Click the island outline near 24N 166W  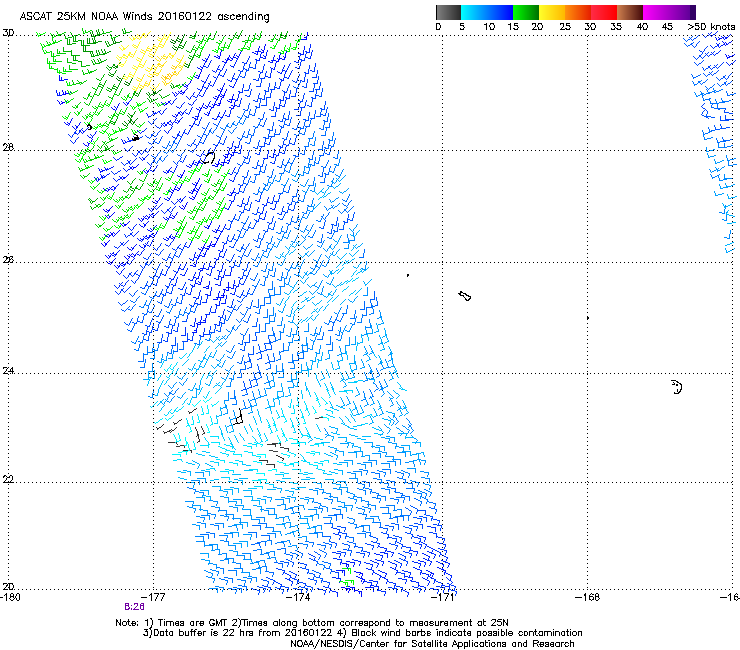point(677,387)
